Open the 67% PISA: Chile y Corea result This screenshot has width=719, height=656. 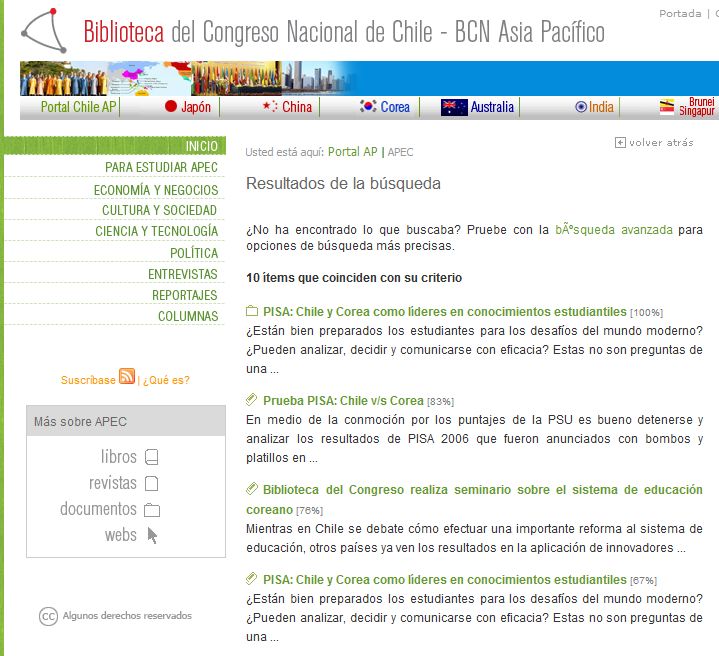(x=444, y=579)
